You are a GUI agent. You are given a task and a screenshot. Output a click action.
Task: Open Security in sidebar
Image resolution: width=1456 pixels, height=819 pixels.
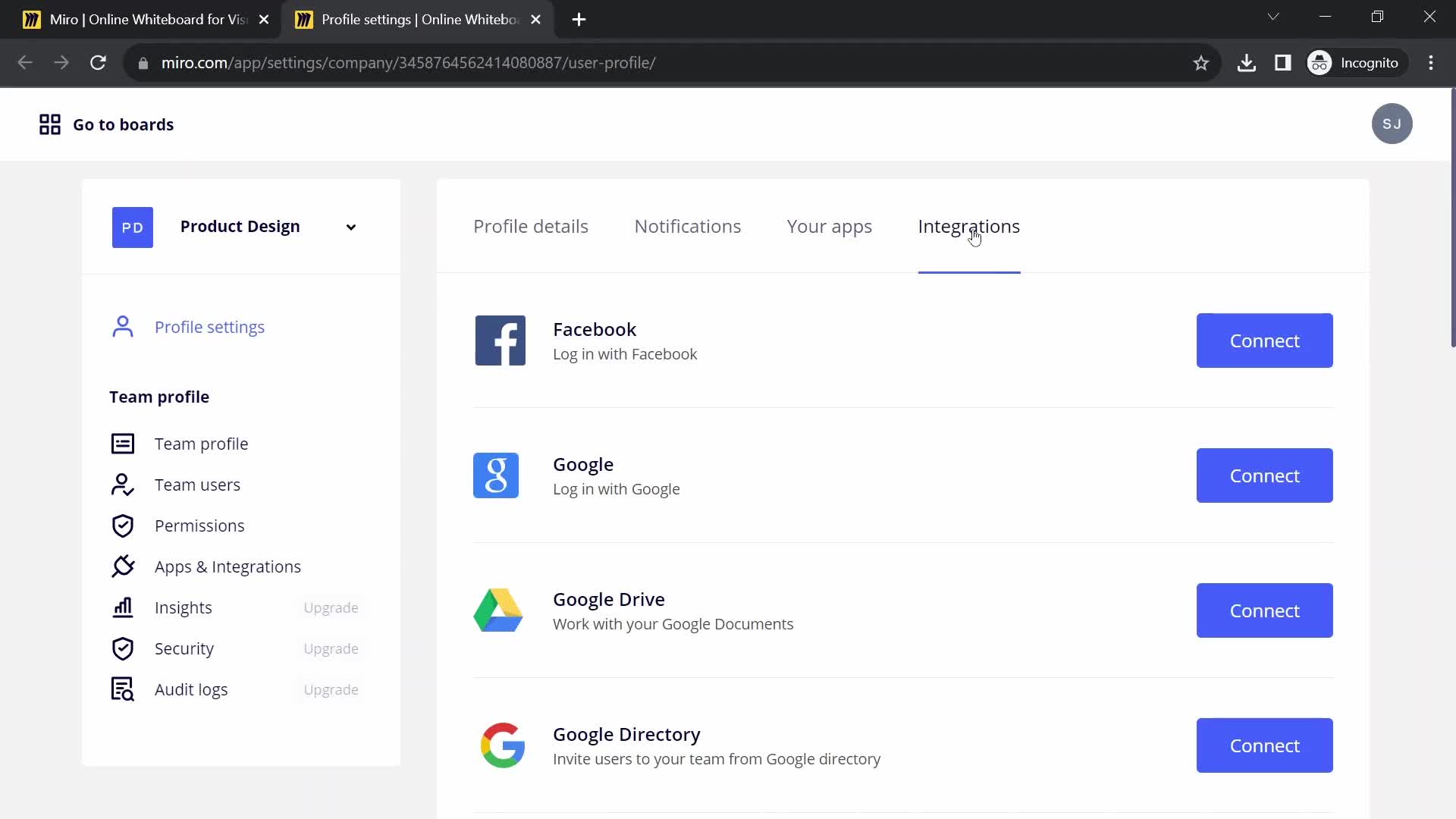tap(184, 648)
